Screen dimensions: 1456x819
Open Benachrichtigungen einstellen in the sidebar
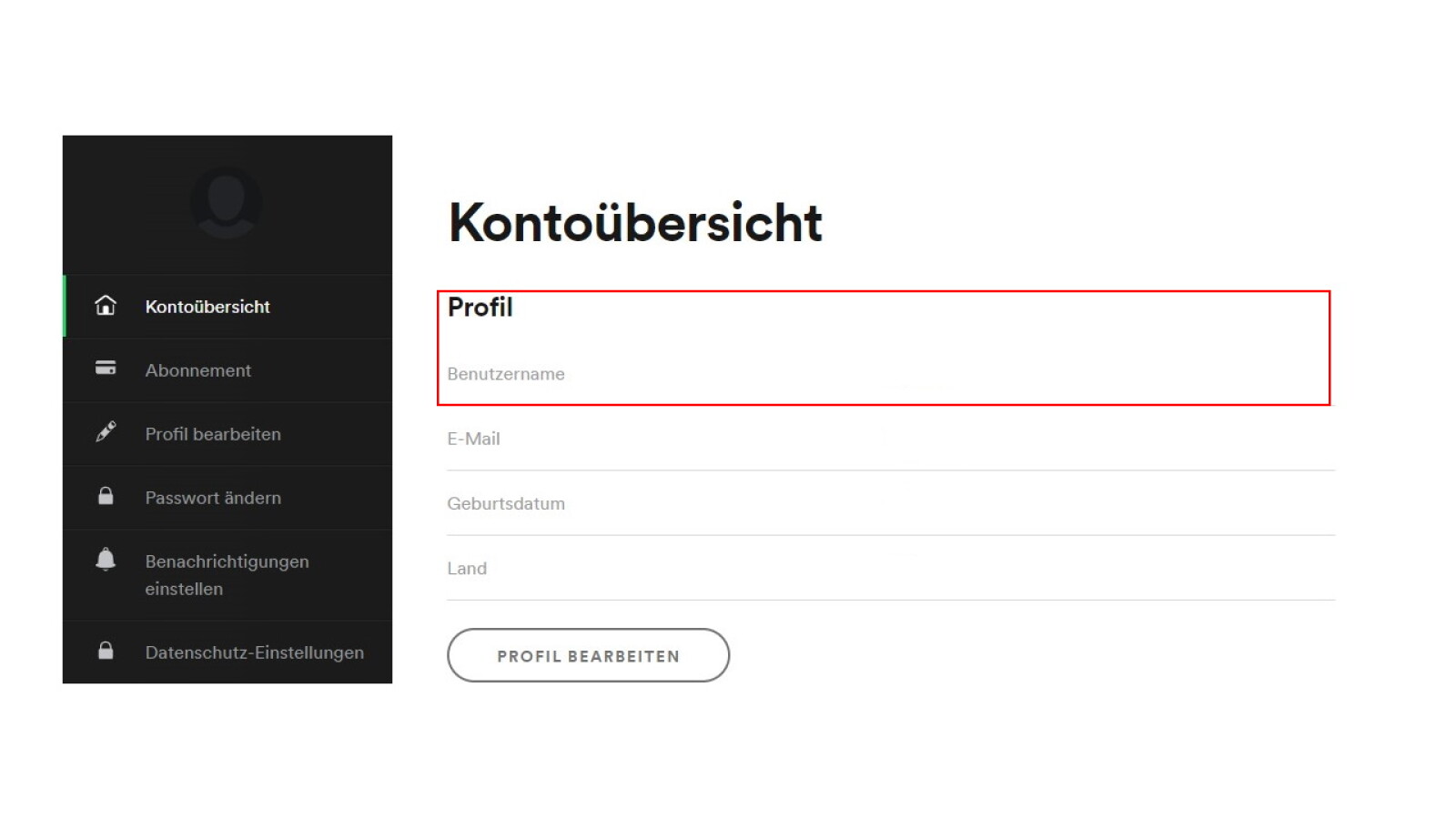(227, 574)
